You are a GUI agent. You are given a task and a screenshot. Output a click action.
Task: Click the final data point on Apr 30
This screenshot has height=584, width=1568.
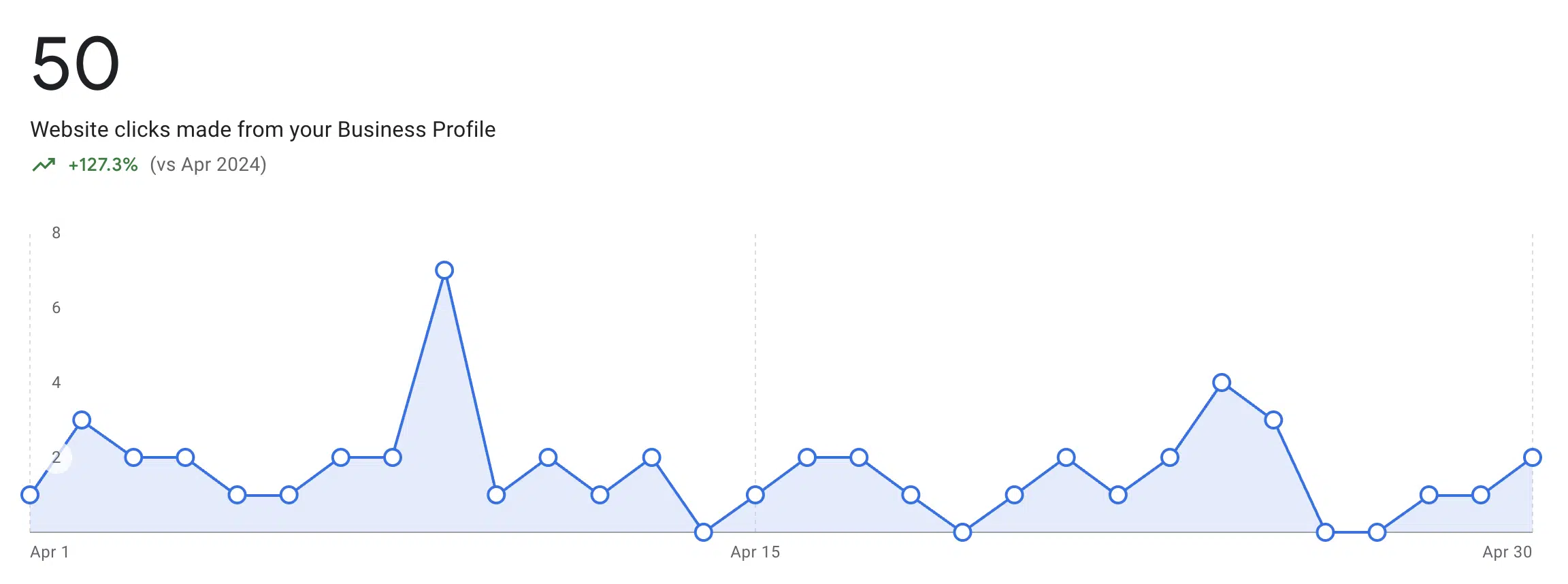(x=1533, y=457)
